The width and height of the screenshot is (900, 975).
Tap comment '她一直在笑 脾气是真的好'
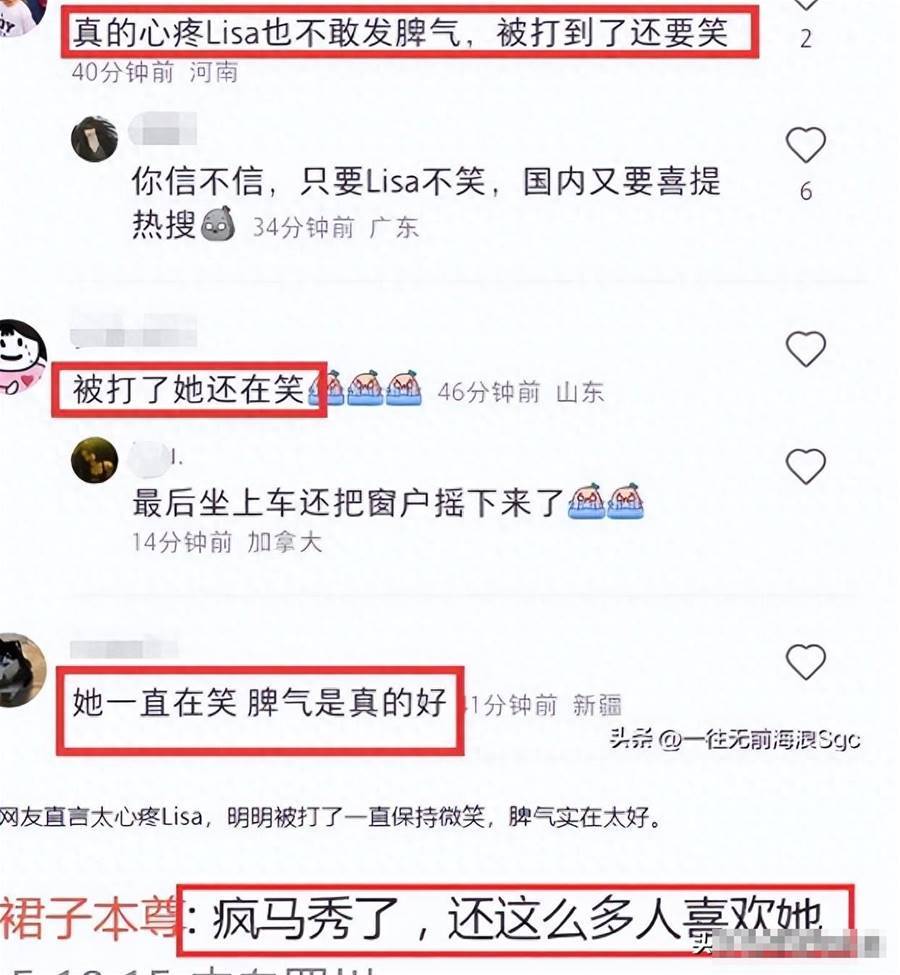pos(259,703)
